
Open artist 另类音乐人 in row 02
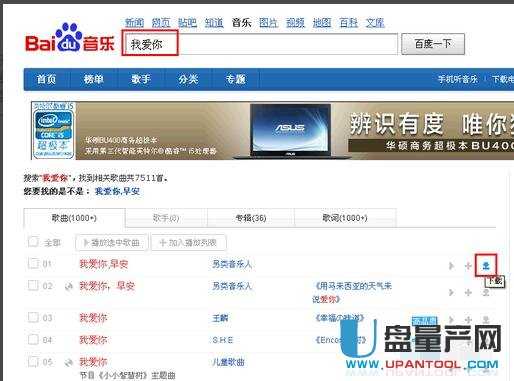(x=232, y=286)
